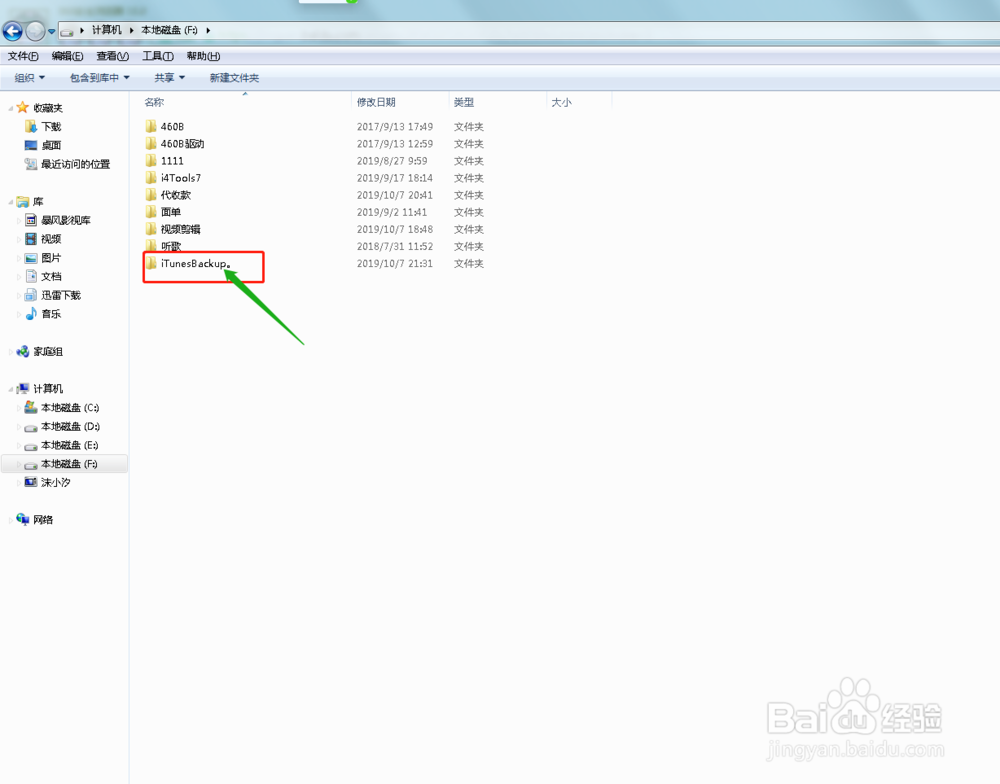
Task: Sort by the 修改日期 column header
Action: (x=376, y=102)
